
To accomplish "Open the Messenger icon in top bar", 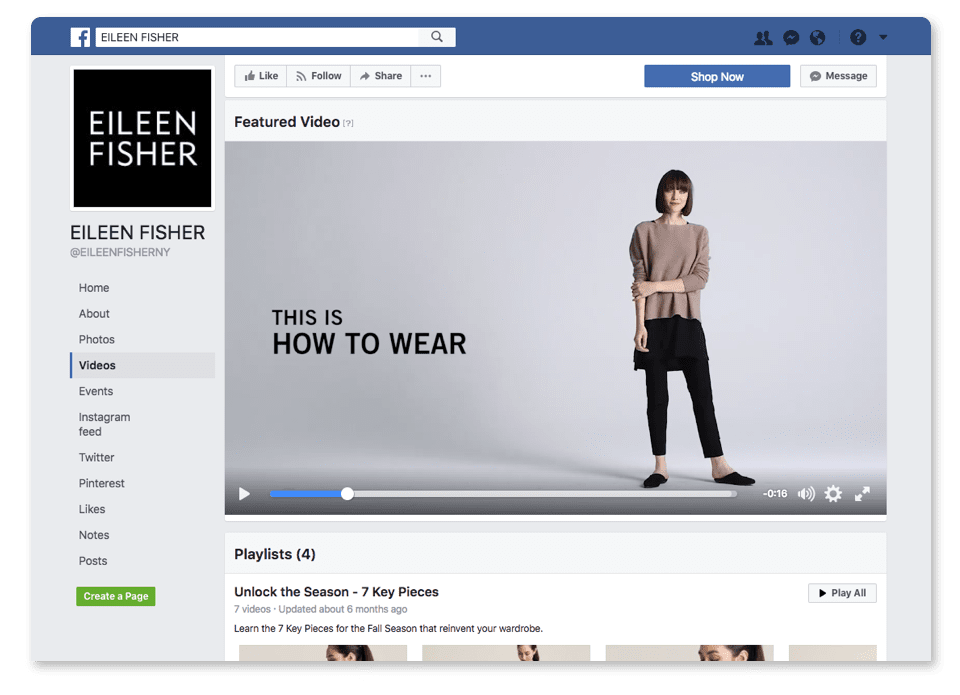I will click(791, 38).
